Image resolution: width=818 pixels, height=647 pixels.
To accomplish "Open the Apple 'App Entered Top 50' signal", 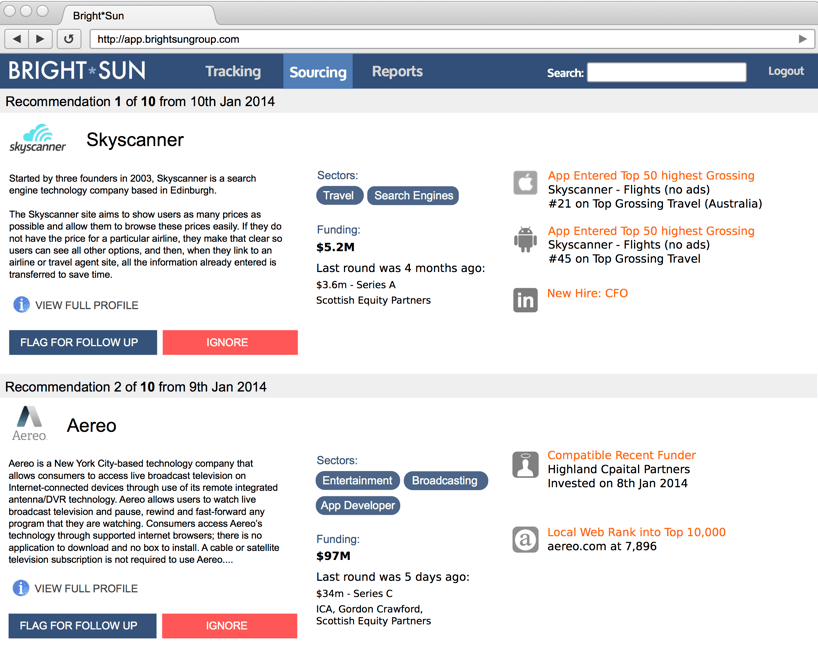I will 651,175.
